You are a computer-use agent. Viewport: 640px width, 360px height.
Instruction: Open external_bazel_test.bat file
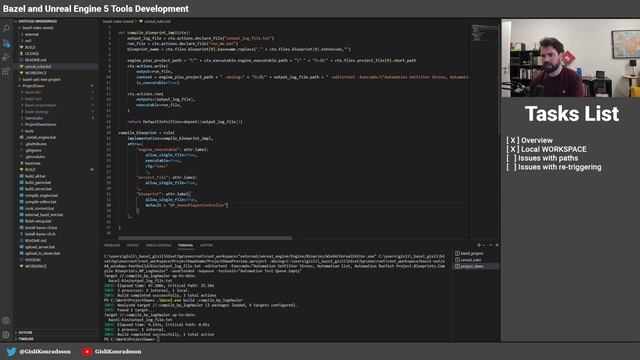pos(44,215)
